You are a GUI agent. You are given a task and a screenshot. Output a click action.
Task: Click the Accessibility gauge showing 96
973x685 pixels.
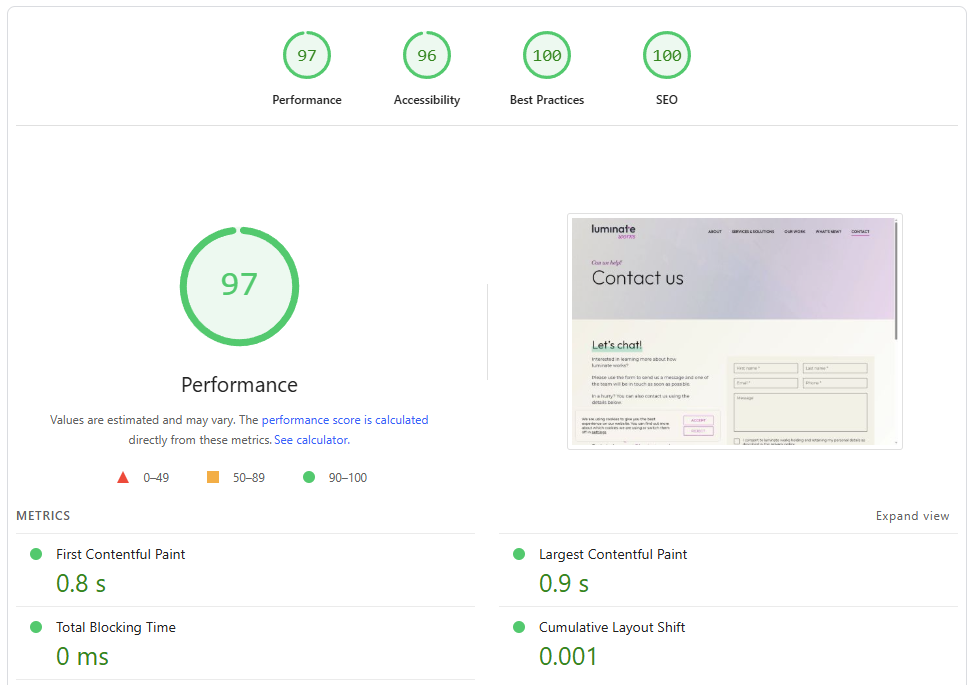(427, 55)
